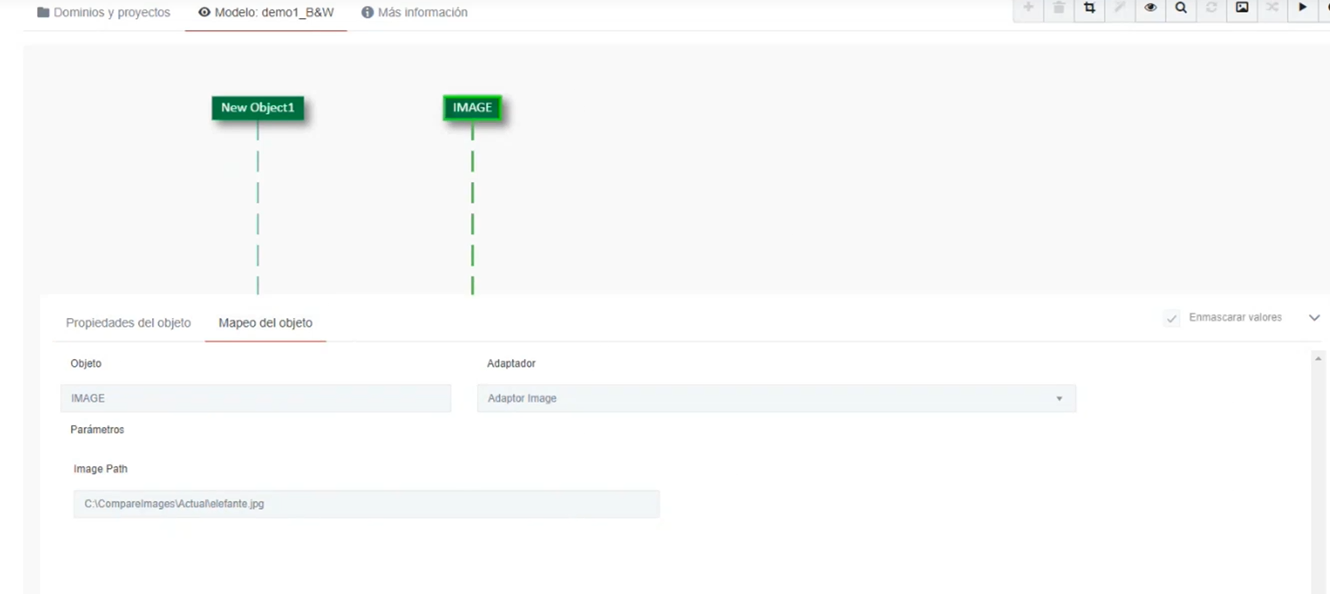
Task: Select the New Object1 node
Action: (x=258, y=108)
